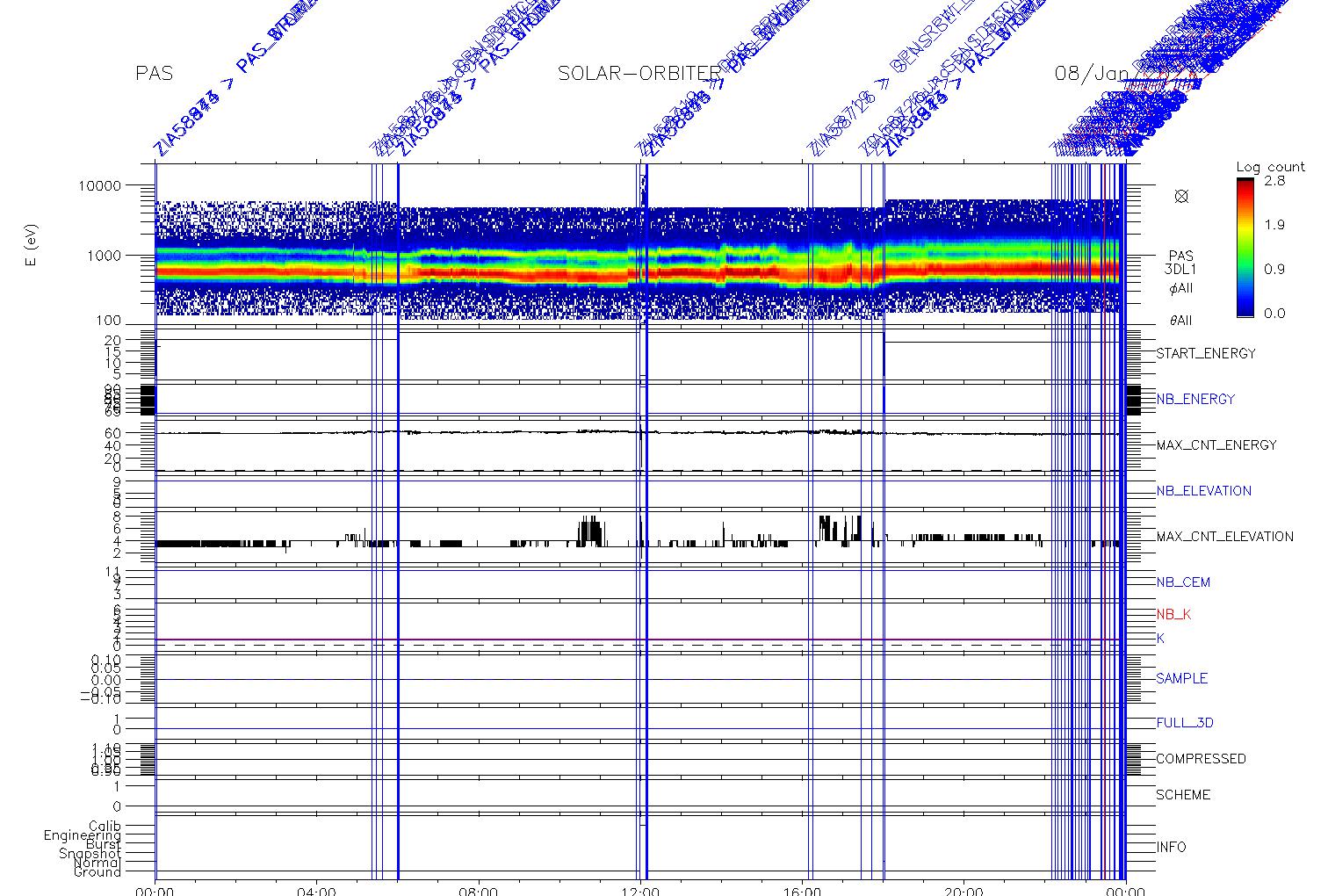This screenshot has width=1328, height=896.
Task: Select the 0.9 color bar tick value
Action: tap(1274, 269)
